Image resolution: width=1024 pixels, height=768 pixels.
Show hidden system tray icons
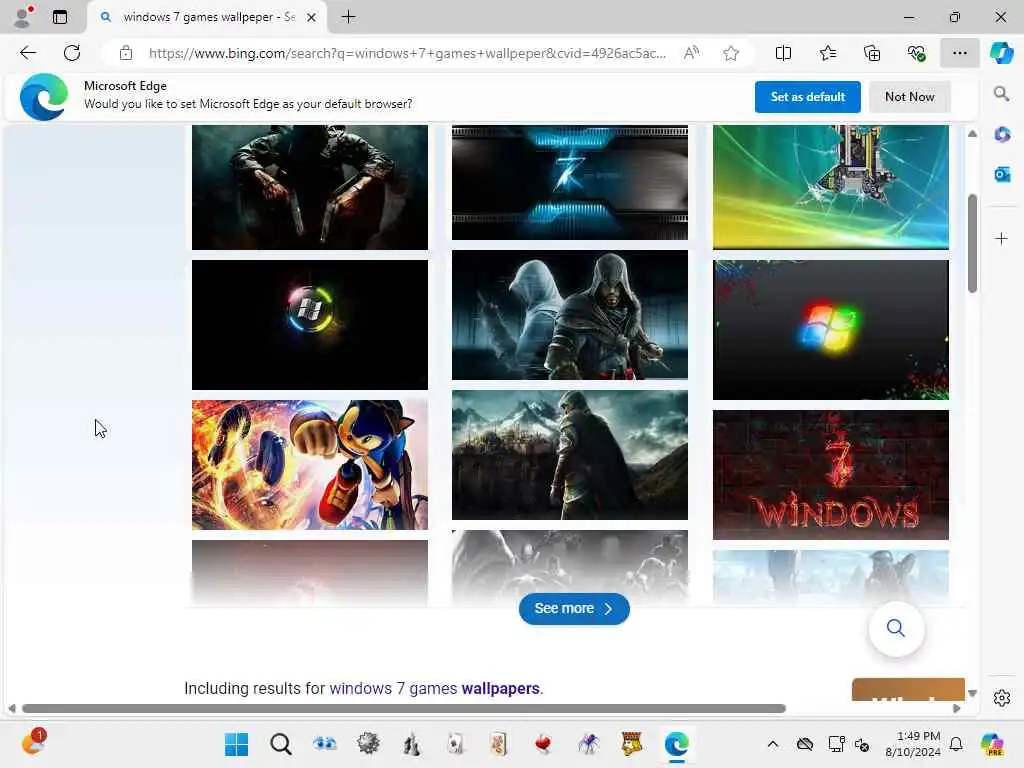(773, 744)
